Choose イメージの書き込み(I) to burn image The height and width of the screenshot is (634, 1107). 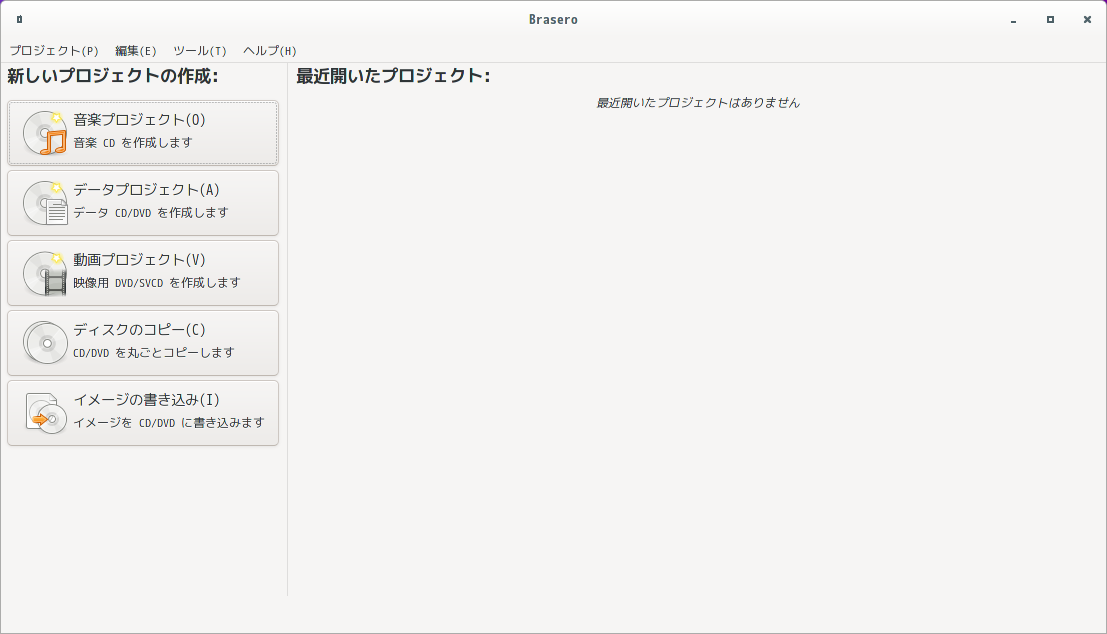coord(143,412)
